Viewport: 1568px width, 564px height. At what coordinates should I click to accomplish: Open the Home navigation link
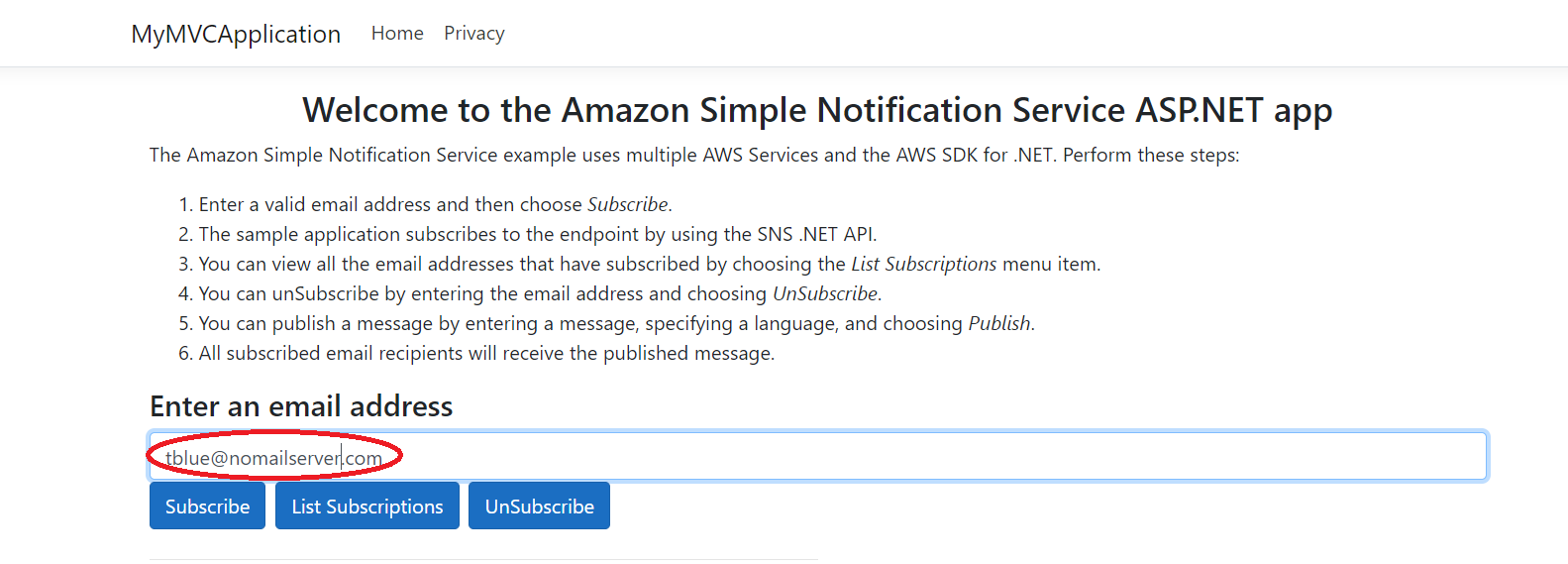(x=397, y=33)
